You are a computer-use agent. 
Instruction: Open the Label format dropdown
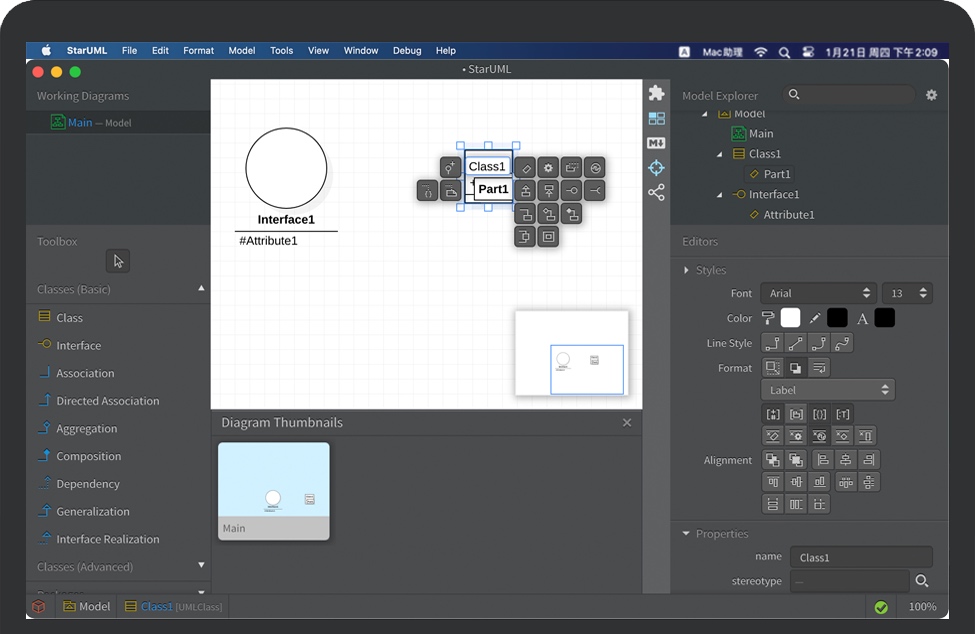827,390
